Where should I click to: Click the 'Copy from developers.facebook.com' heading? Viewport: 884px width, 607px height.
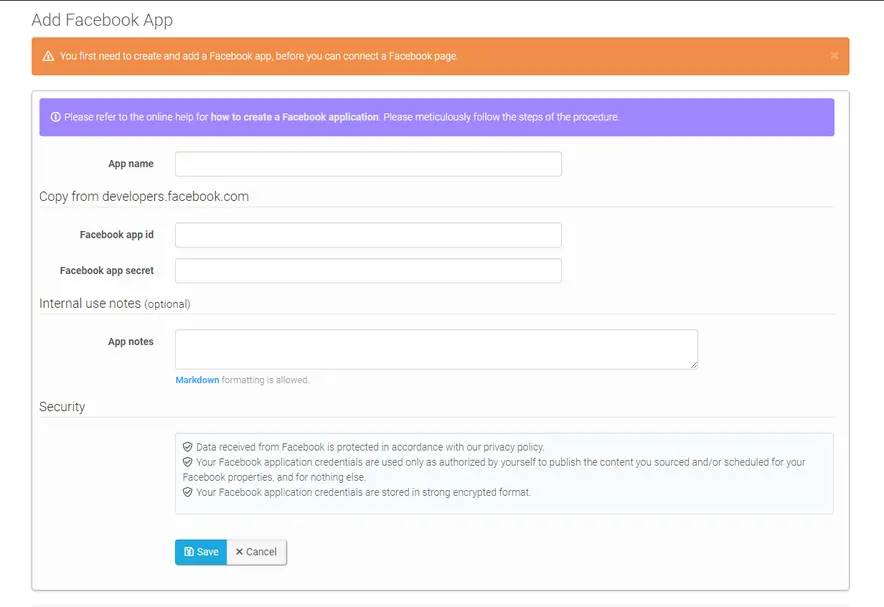145,196
